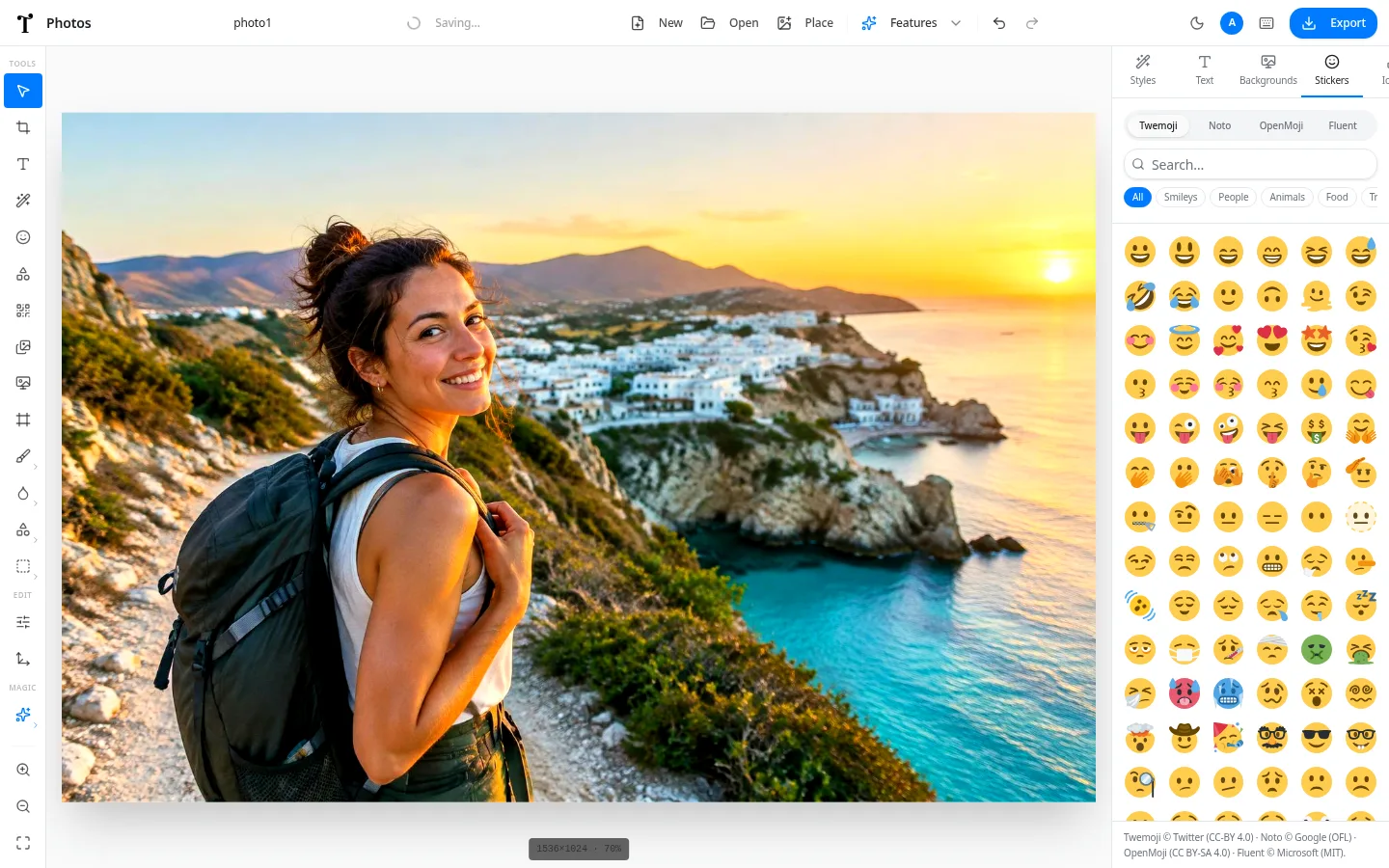Toggle dark mode with the moon icon
The width and height of the screenshot is (1389, 868).
coord(1197,23)
